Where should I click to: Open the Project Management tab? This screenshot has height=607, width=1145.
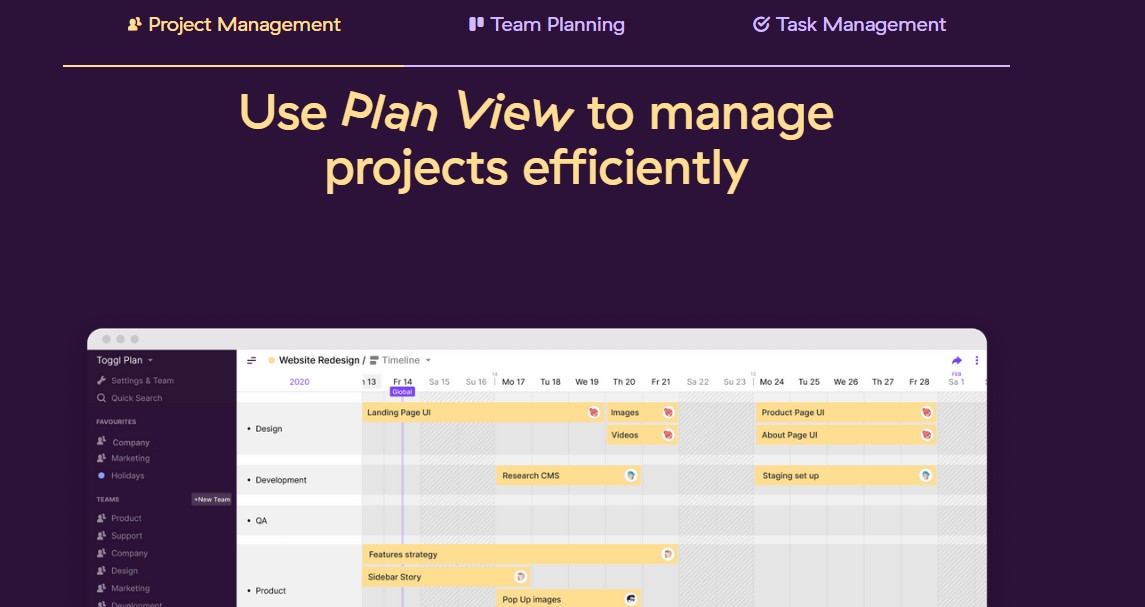(234, 25)
